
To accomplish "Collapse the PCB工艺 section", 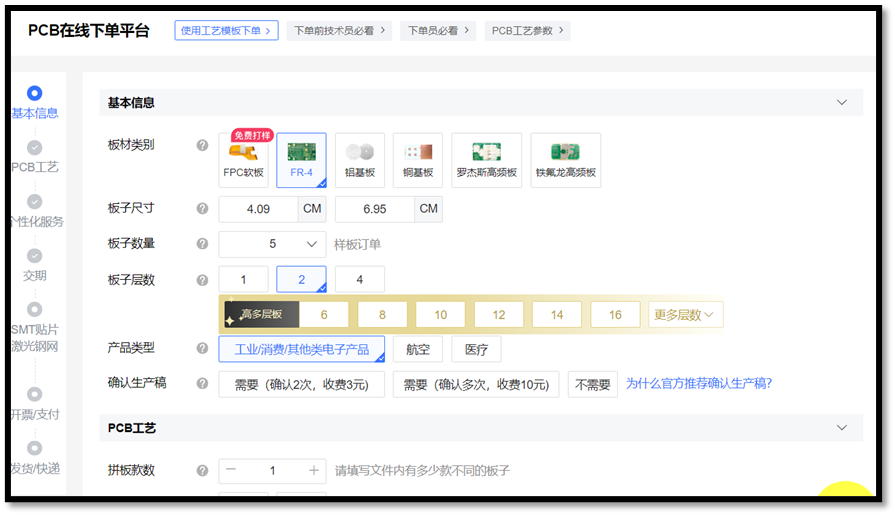I will coord(842,428).
